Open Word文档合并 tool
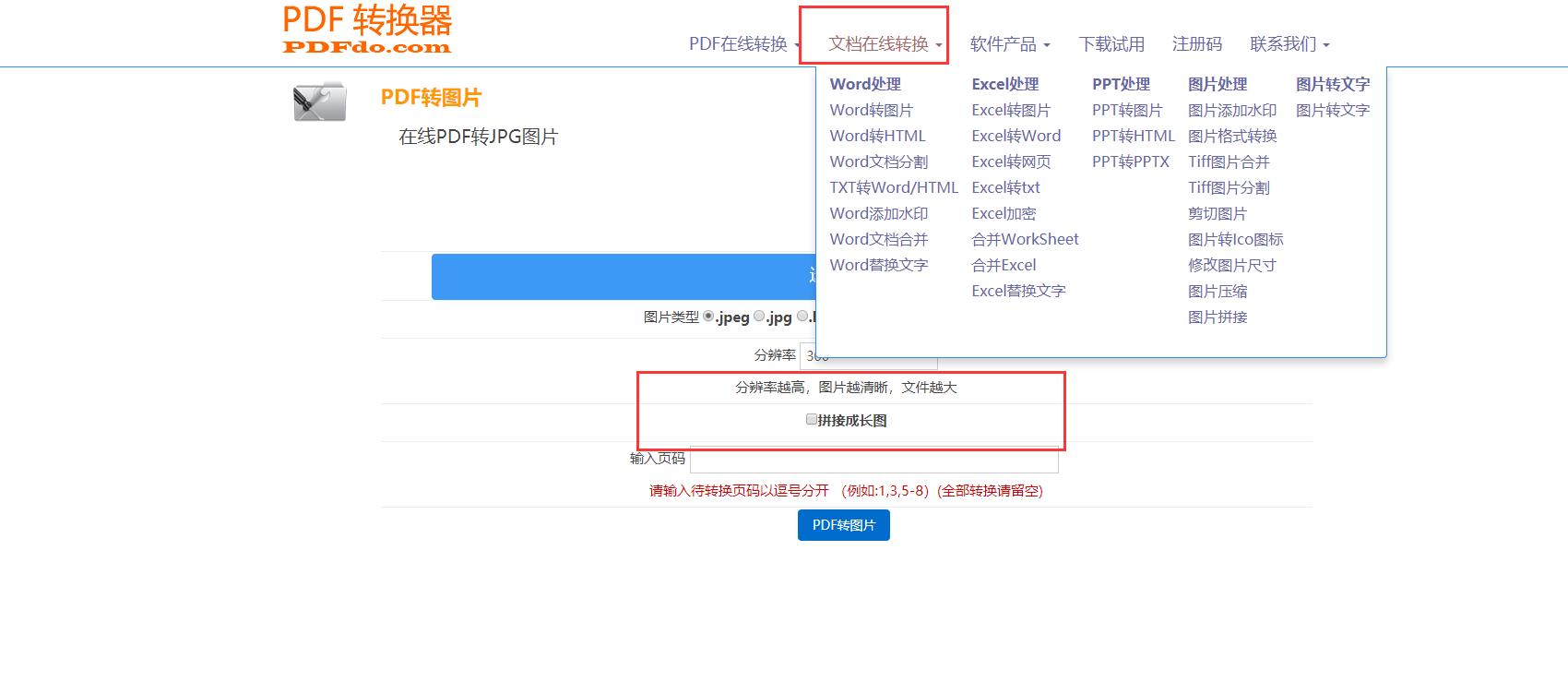This screenshot has width=1568, height=682. pyautogui.click(x=878, y=239)
